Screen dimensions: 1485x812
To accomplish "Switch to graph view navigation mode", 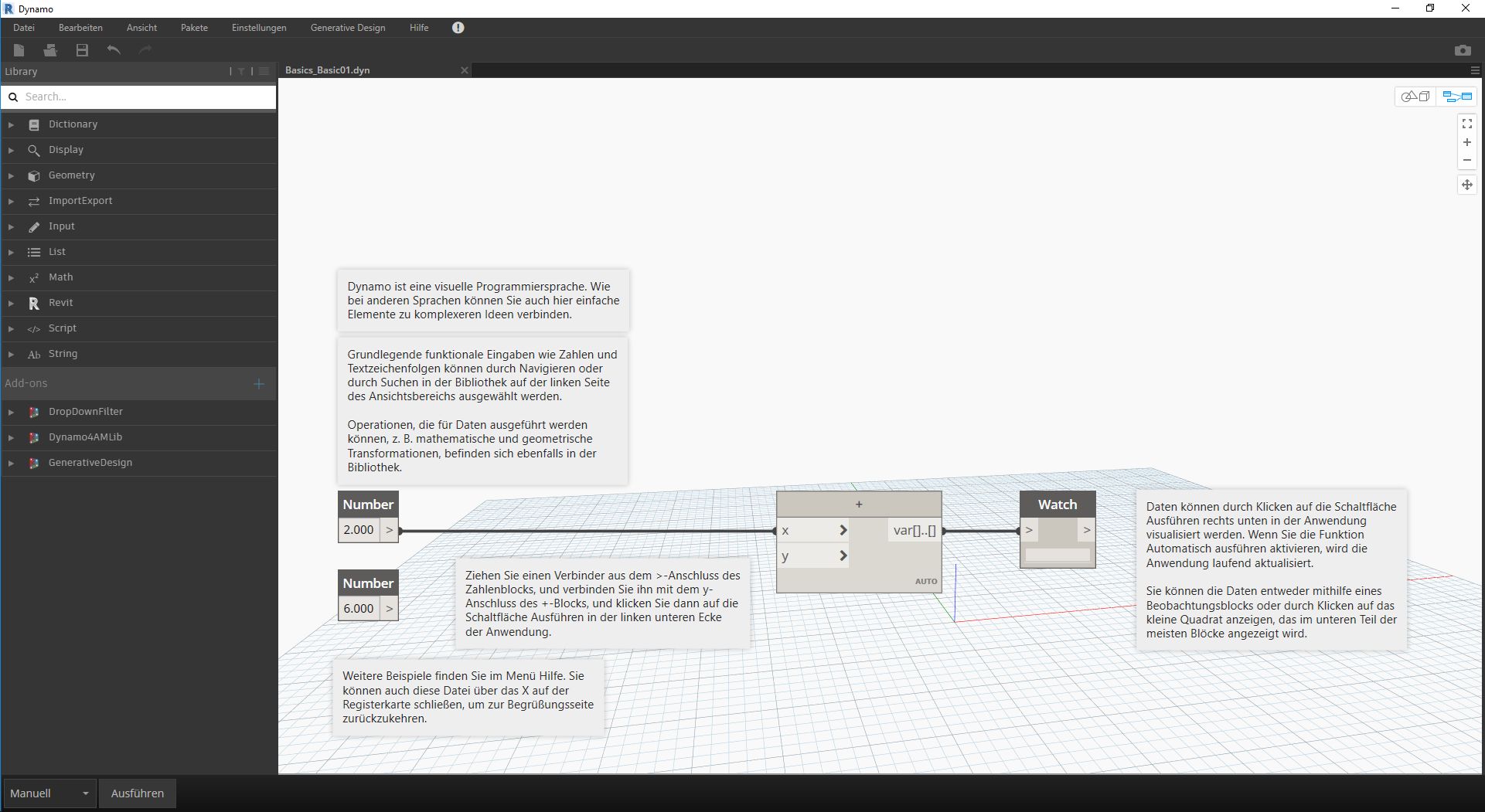I will tap(1457, 97).
